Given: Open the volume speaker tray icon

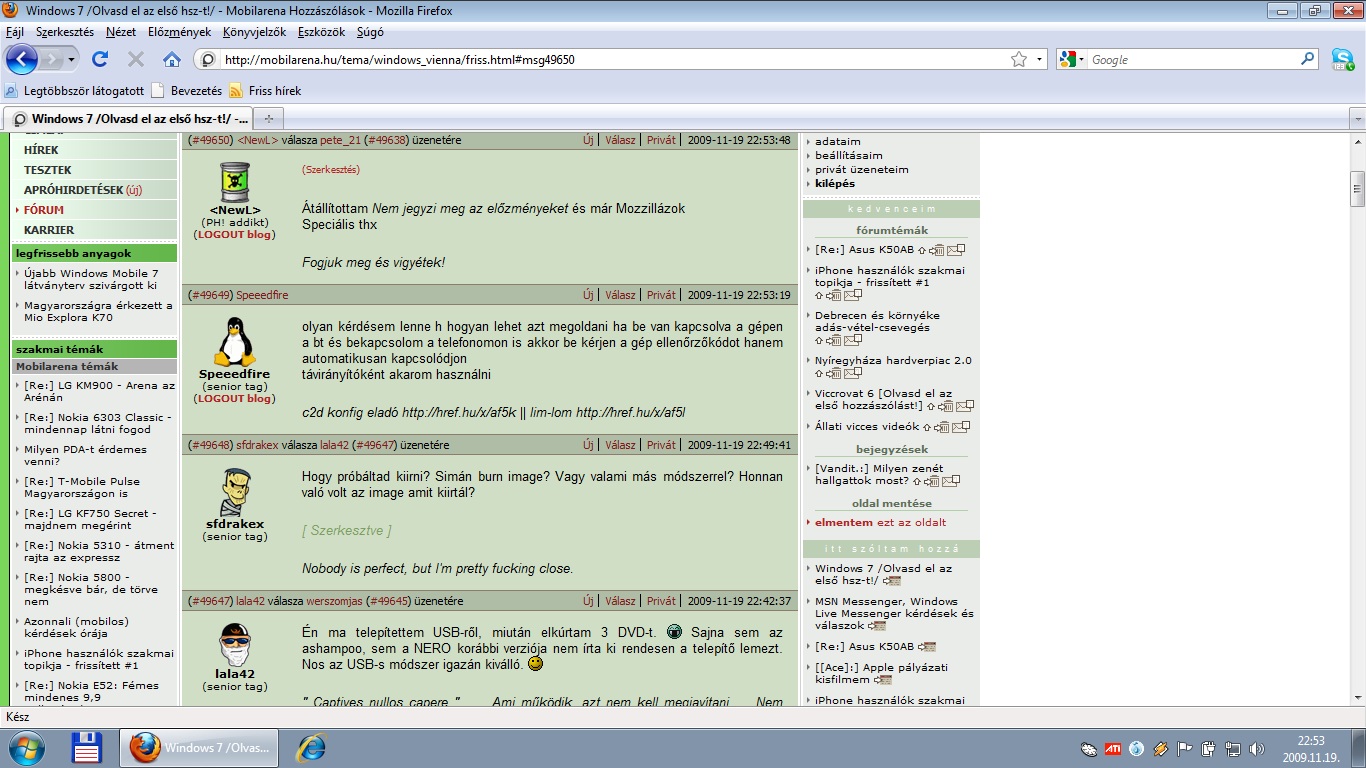Looking at the screenshot, I should 1257,748.
